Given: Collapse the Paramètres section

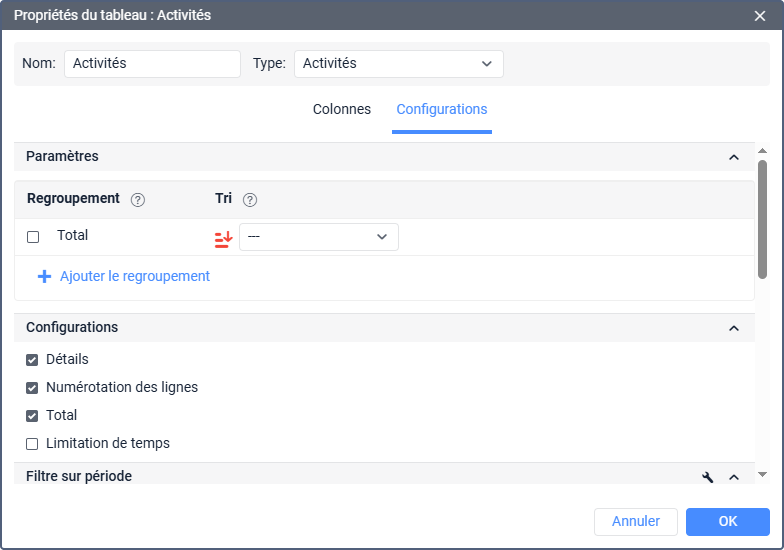Looking at the screenshot, I should (x=734, y=157).
